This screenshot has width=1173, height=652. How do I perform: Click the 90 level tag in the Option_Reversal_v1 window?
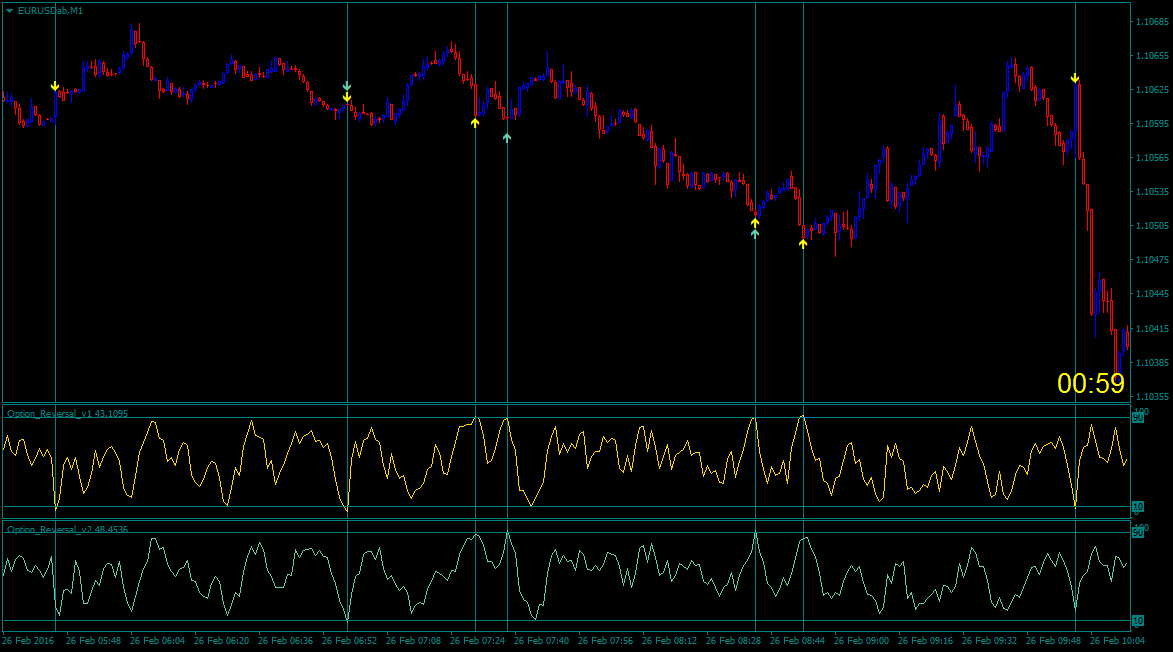point(1138,418)
